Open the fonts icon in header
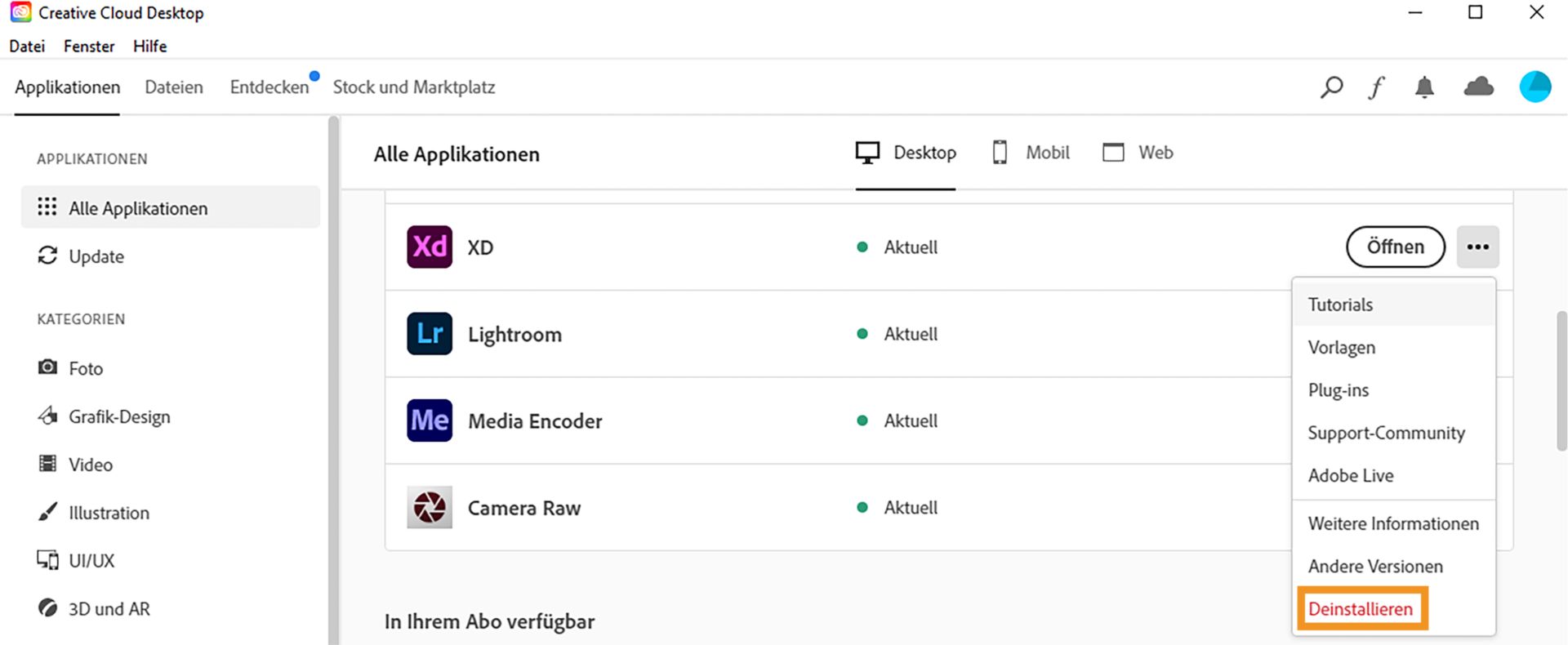Image resolution: width=1568 pixels, height=645 pixels. [x=1377, y=87]
